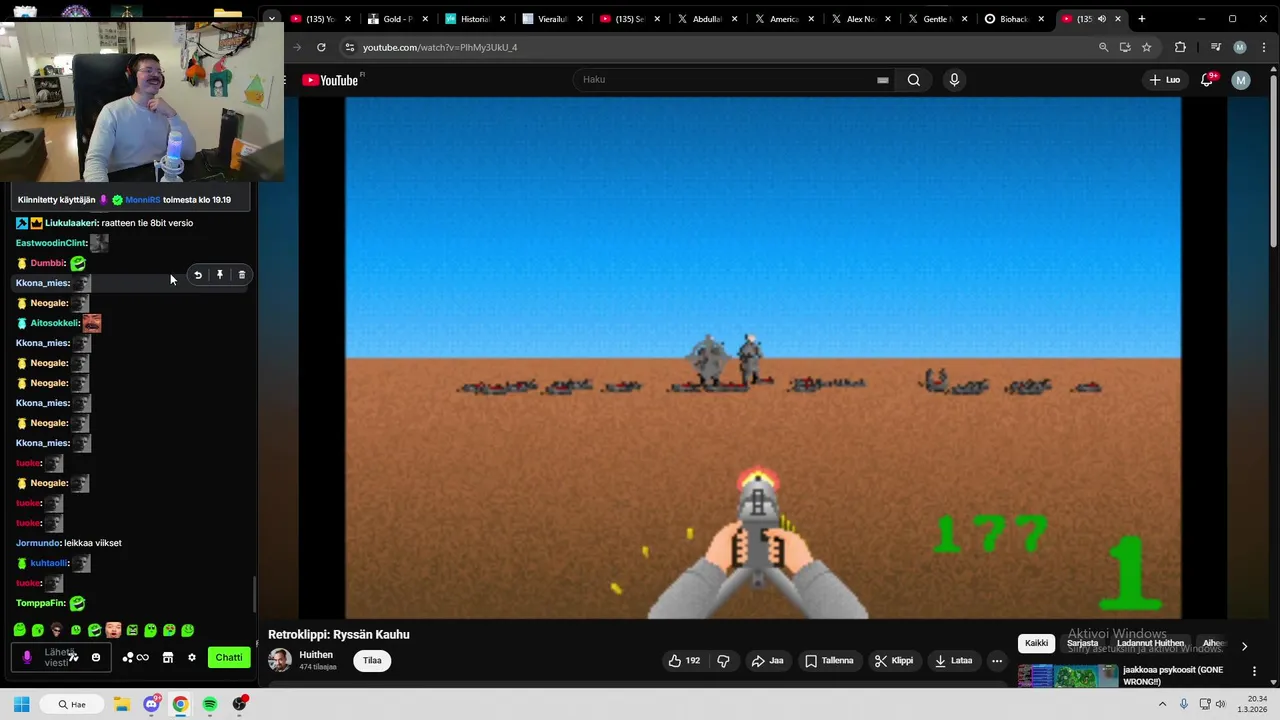Open Spotify from the taskbar
Screen dimensions: 1280x720
[210, 704]
